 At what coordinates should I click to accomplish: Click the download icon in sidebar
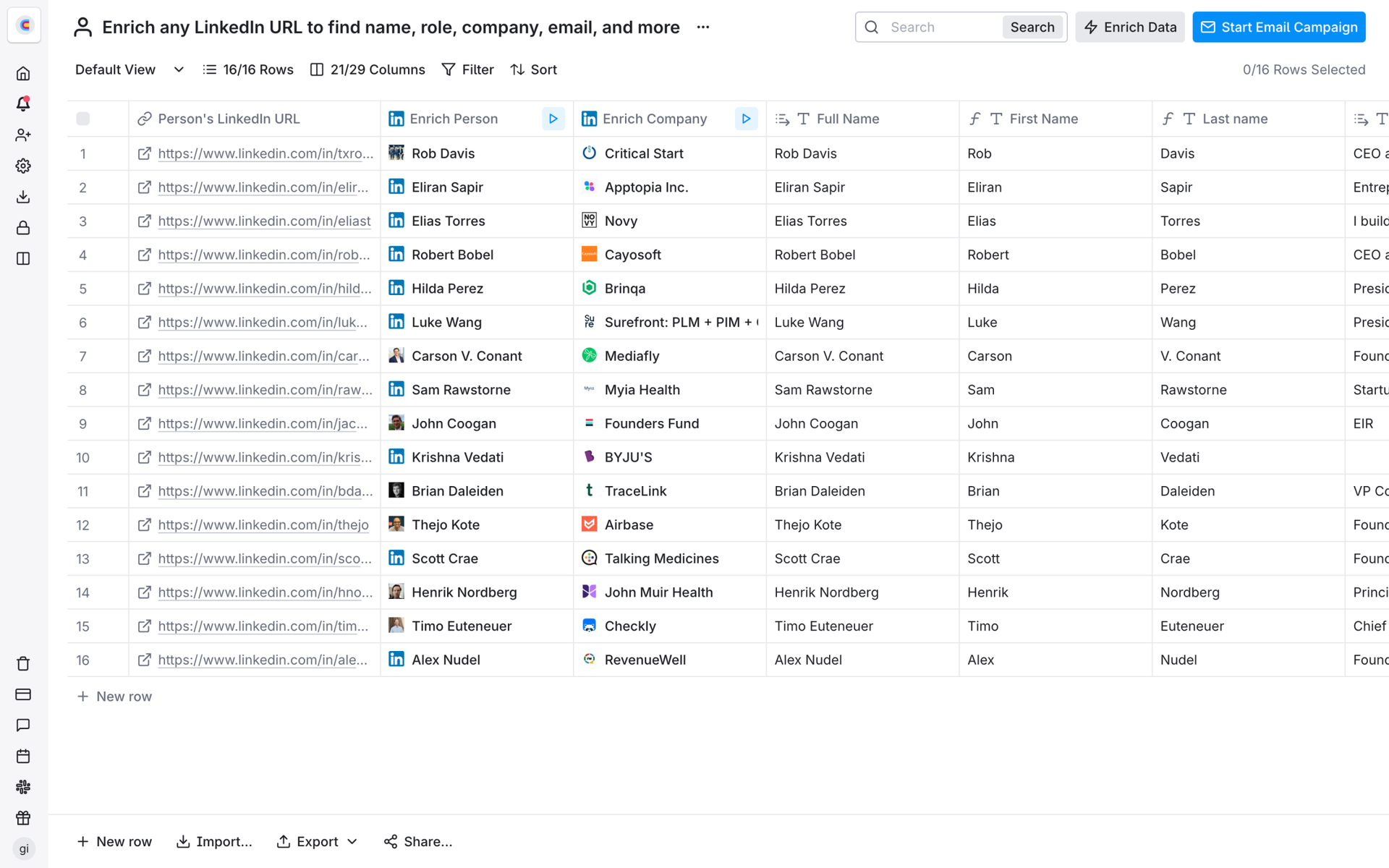pyautogui.click(x=23, y=197)
